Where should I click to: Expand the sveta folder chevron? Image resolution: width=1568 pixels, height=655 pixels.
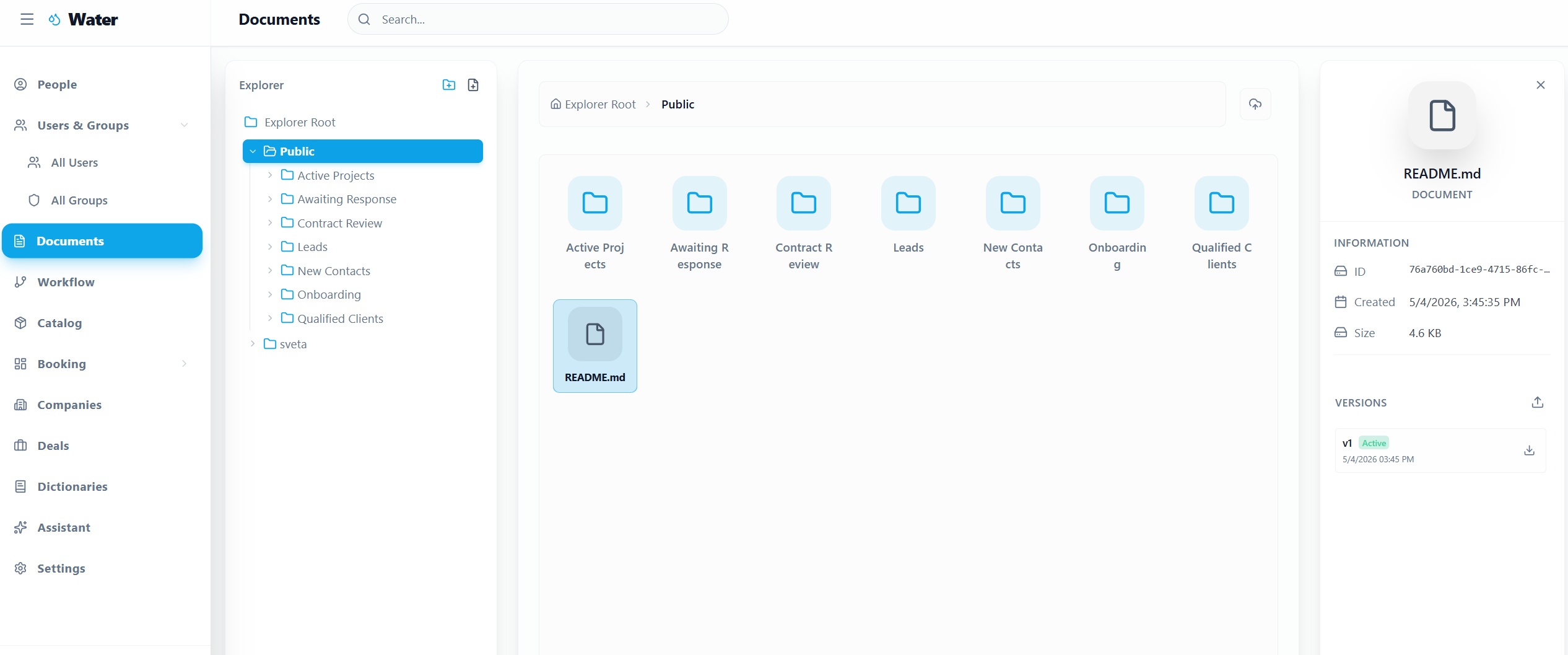point(253,344)
